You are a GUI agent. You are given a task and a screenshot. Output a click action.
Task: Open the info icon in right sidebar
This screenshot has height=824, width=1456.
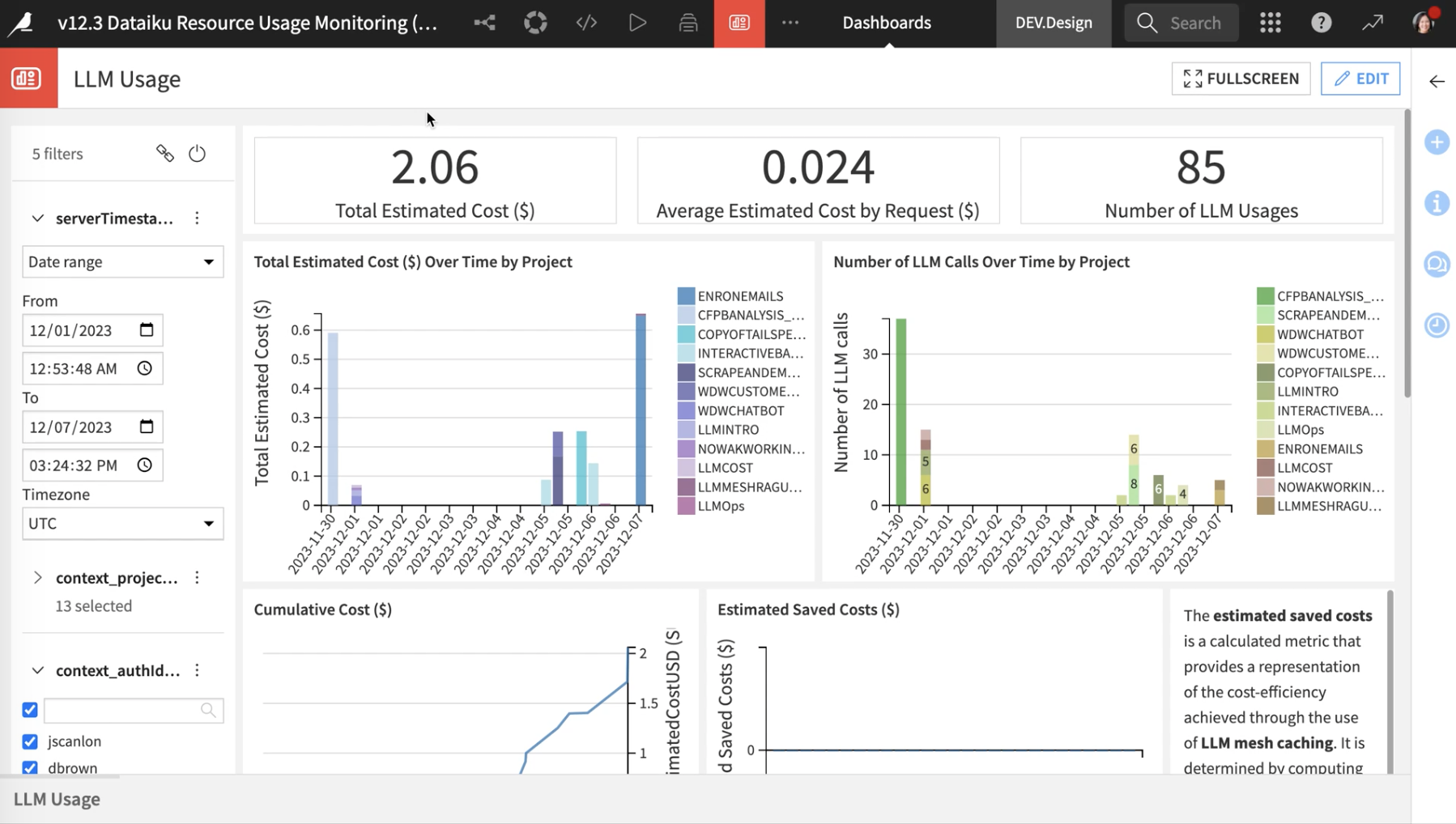pyautogui.click(x=1437, y=203)
